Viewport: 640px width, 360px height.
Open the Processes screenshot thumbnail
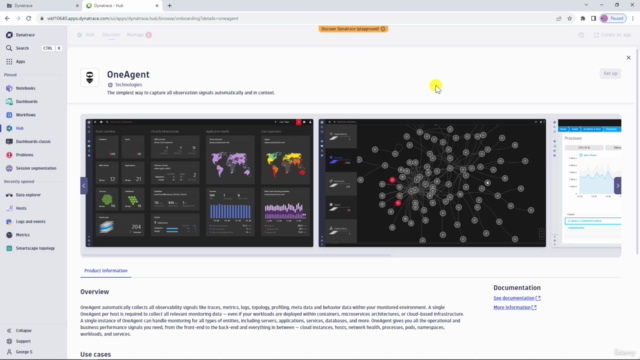click(x=587, y=182)
